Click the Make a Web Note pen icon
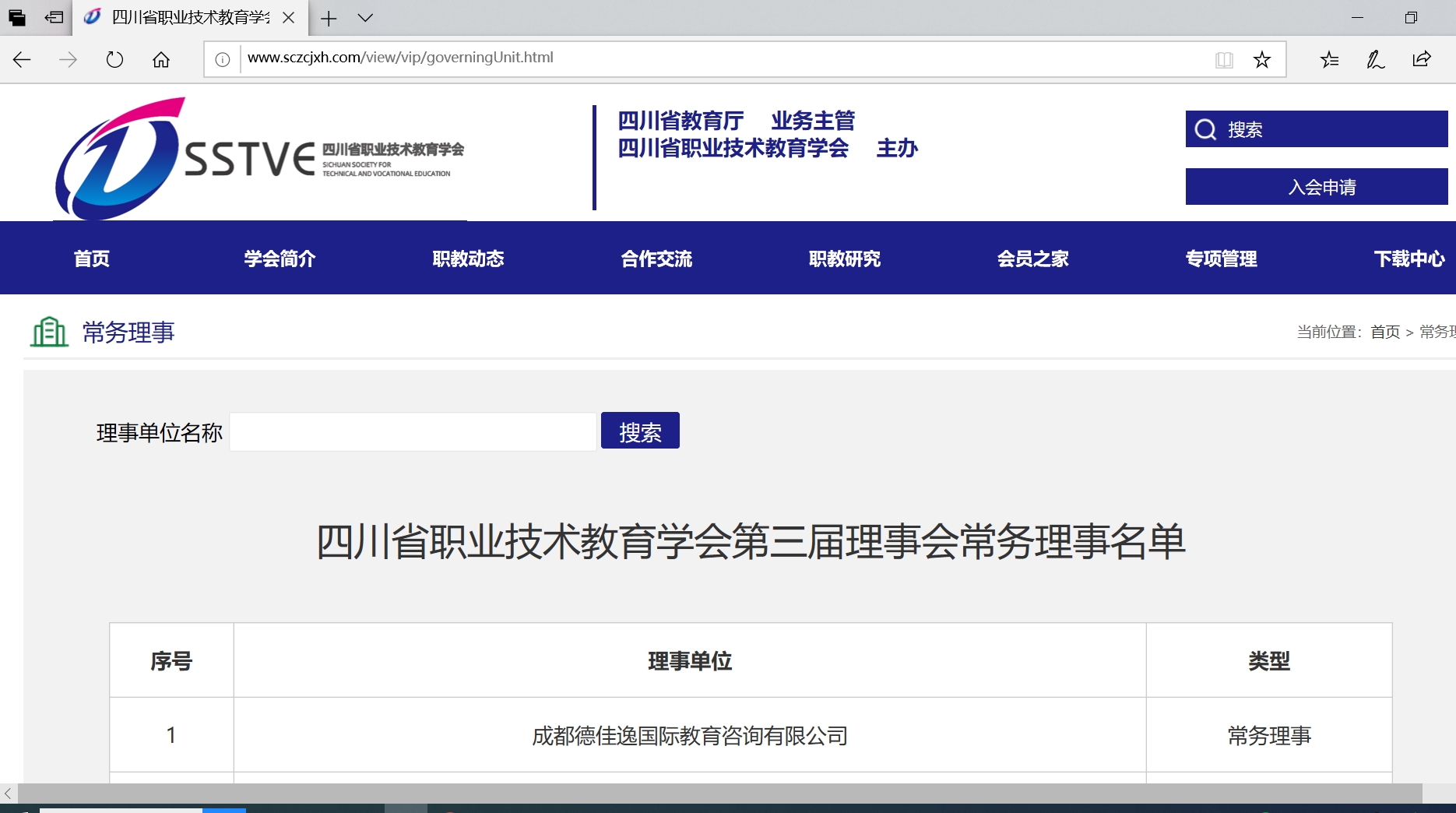Image resolution: width=1456 pixels, height=813 pixels. click(1375, 58)
